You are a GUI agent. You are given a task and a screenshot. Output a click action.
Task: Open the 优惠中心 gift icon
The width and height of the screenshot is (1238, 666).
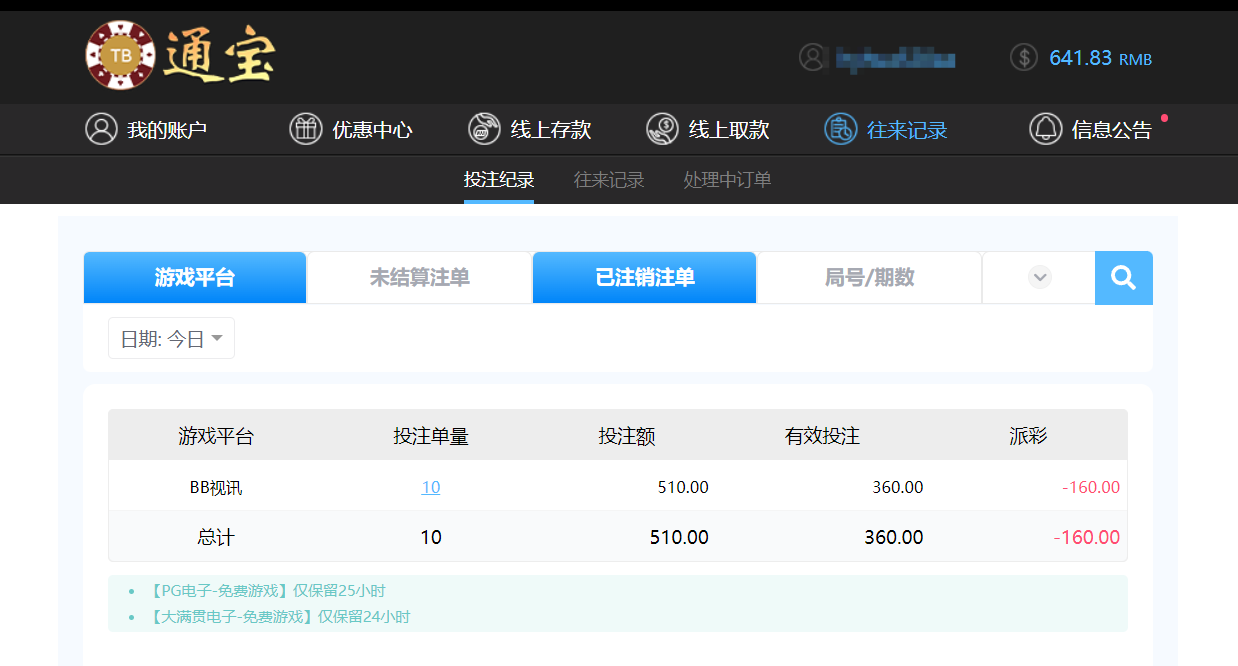click(x=305, y=128)
